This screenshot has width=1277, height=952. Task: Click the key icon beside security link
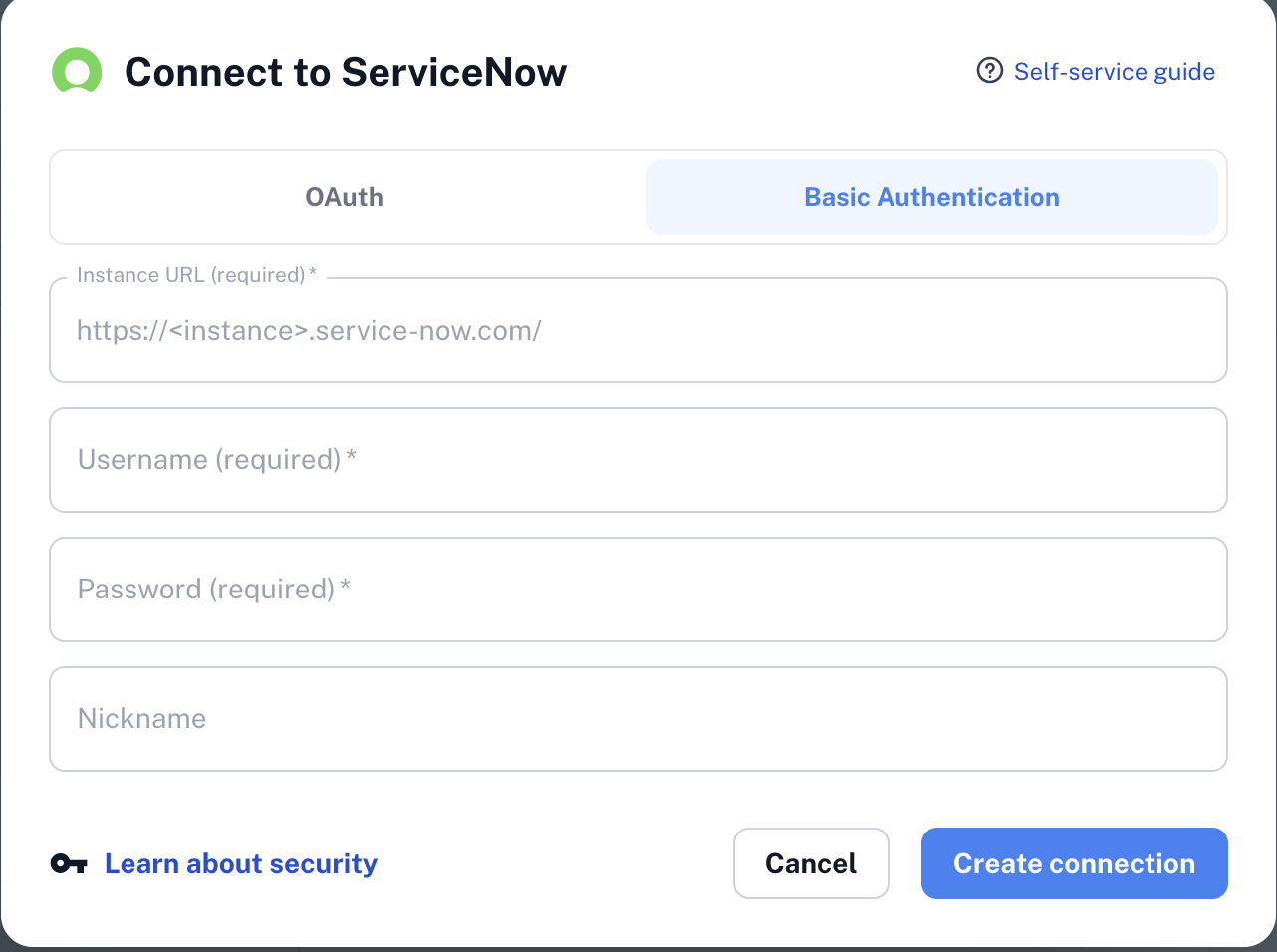tap(69, 863)
